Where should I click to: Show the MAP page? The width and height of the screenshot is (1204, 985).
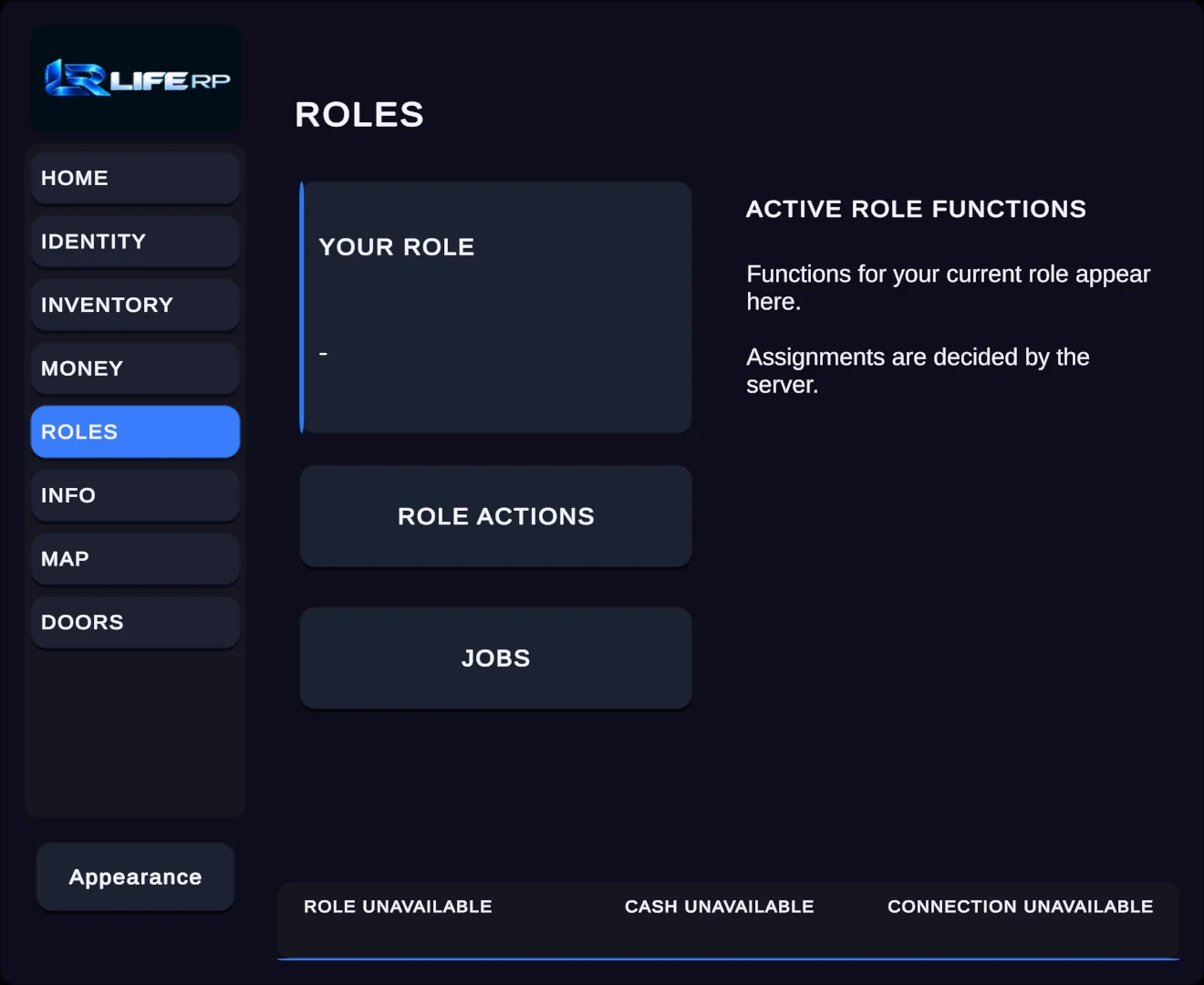tap(135, 559)
